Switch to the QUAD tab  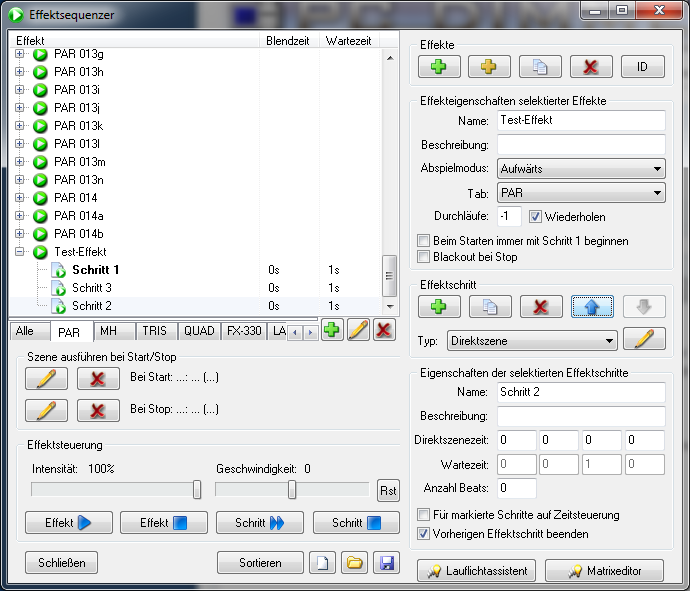[199, 331]
